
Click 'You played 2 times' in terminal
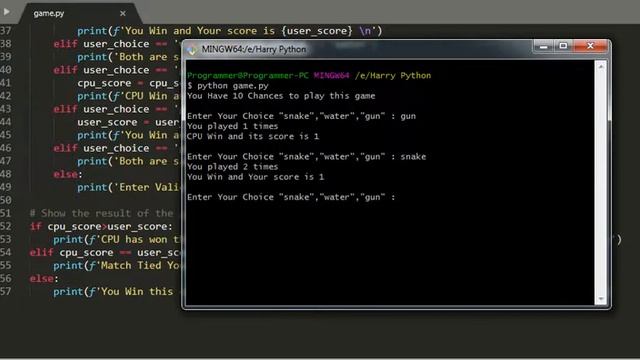point(232,167)
